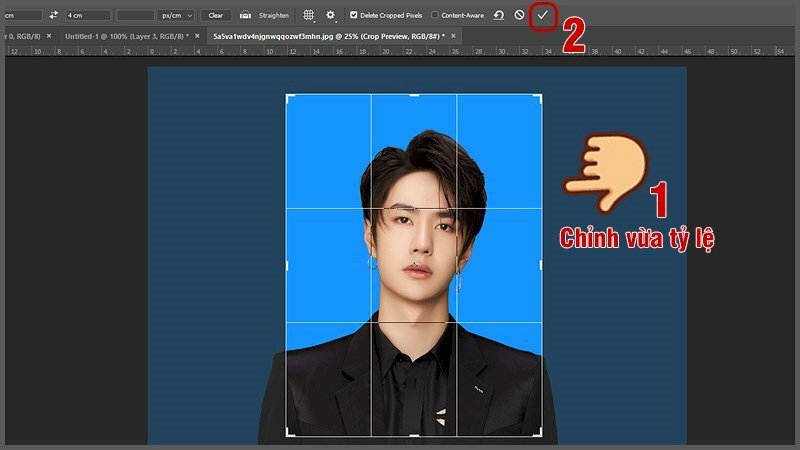Commit the crop with the checkmark icon
The width and height of the screenshot is (800, 450).
point(542,15)
